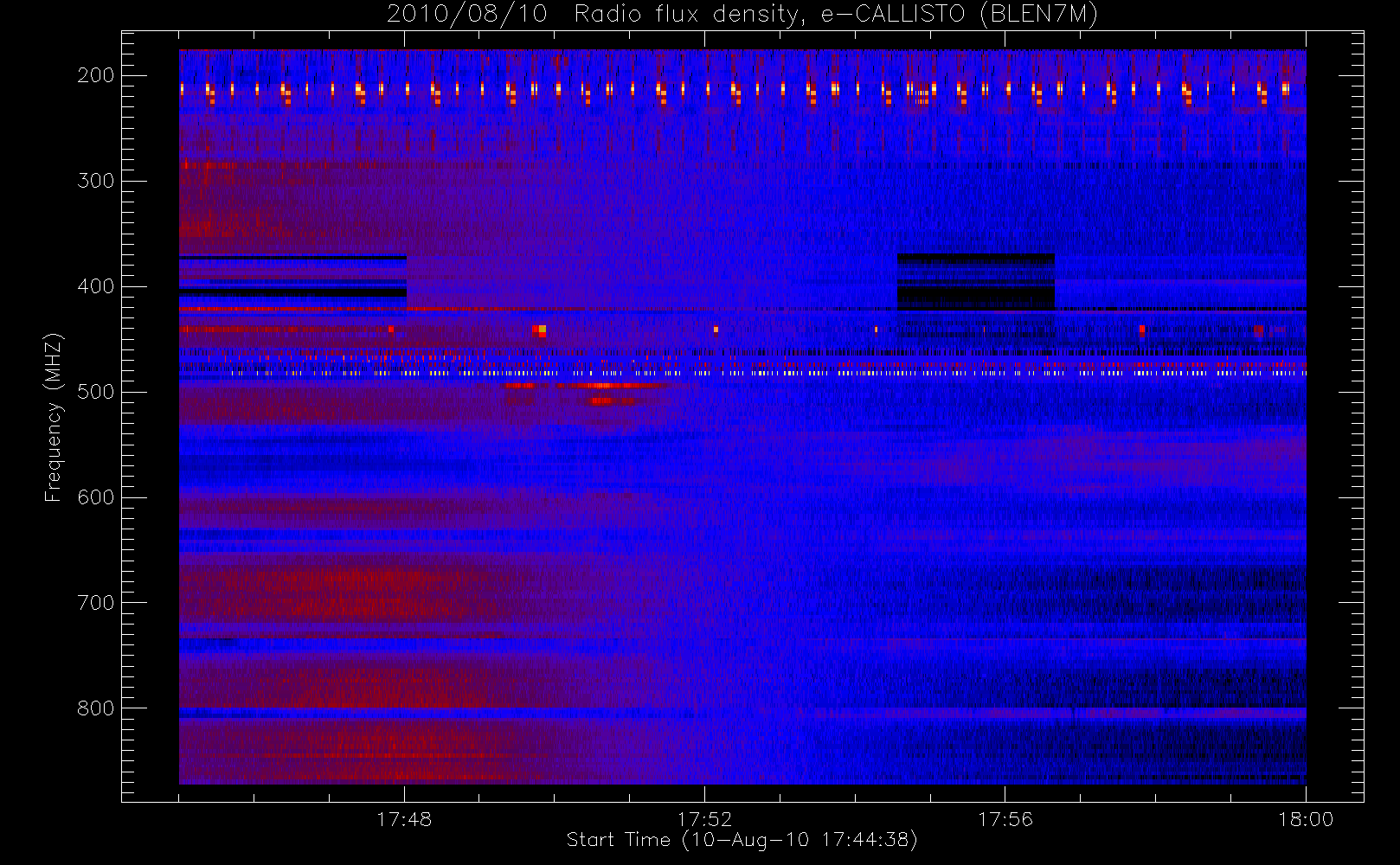Select the 500 MHz frequency tick label
The height and width of the screenshot is (865, 1400).
click(95, 392)
